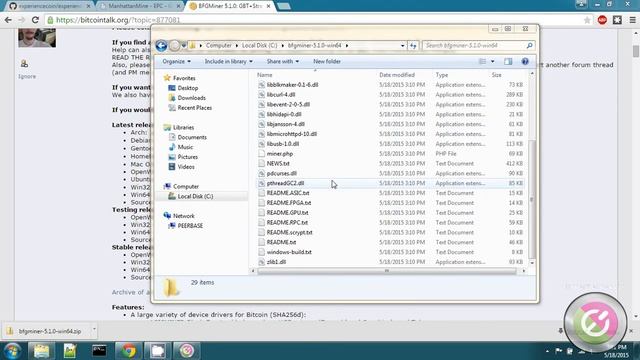Open Pictures library
This screenshot has height=360, width=640.
187,157
